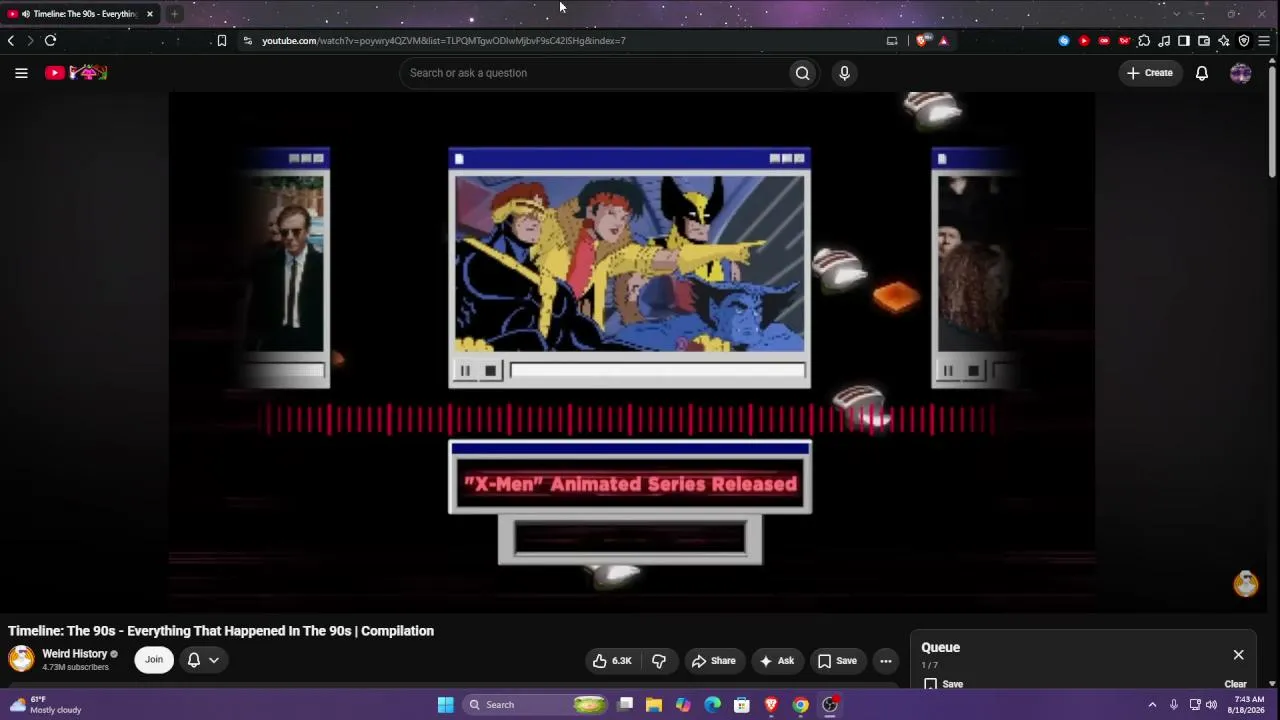This screenshot has width=1280, height=720.
Task: Click the video title text
Action: click(x=221, y=631)
